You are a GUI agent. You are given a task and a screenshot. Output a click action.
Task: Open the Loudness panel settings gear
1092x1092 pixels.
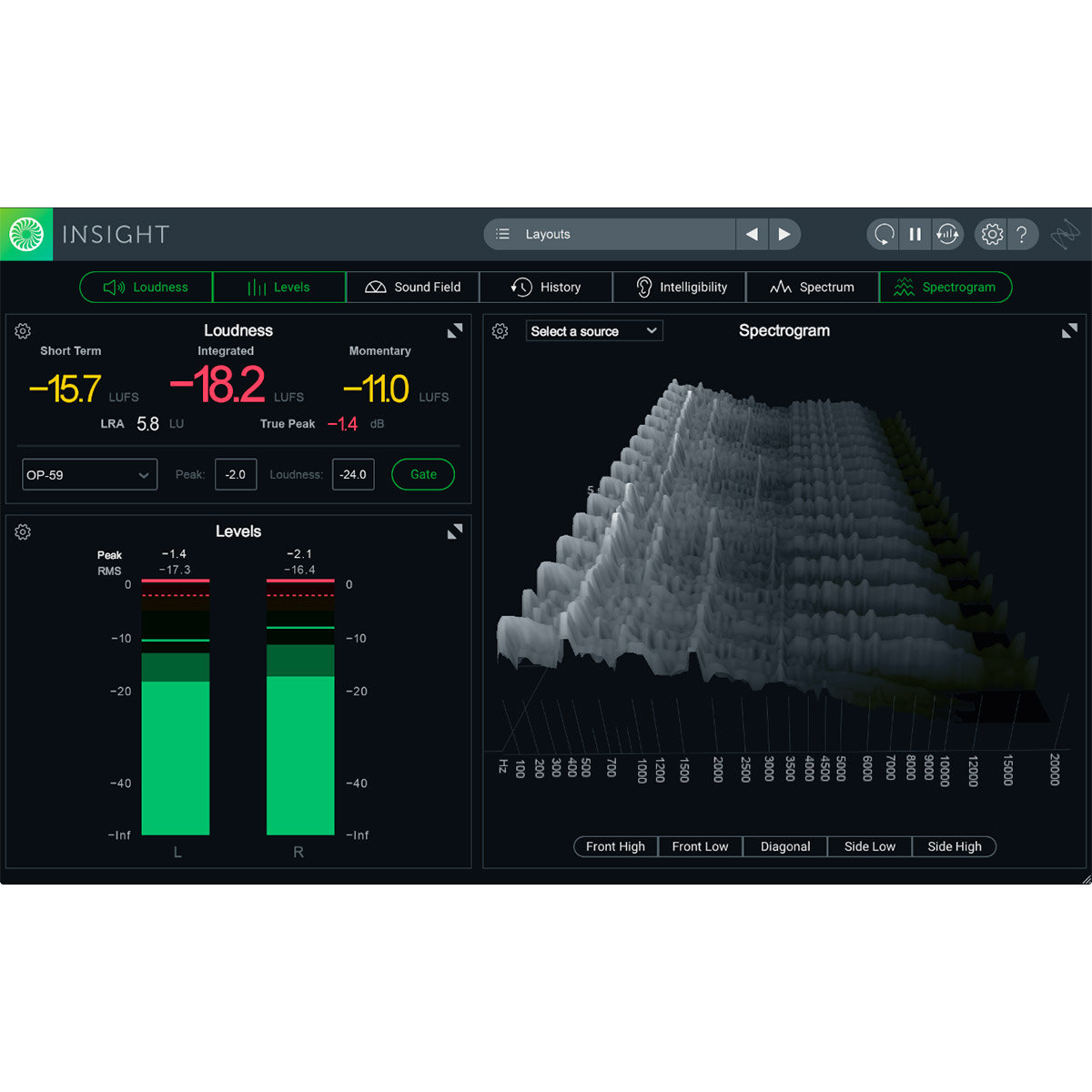(x=23, y=330)
